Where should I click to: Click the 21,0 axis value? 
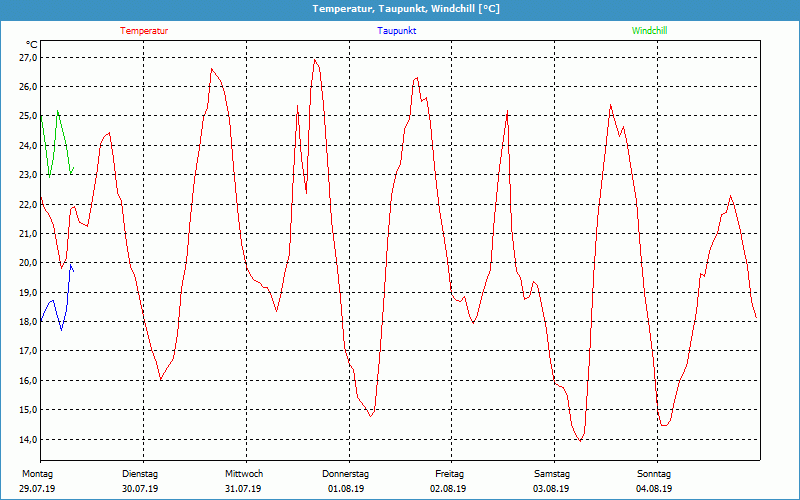(x=29, y=234)
